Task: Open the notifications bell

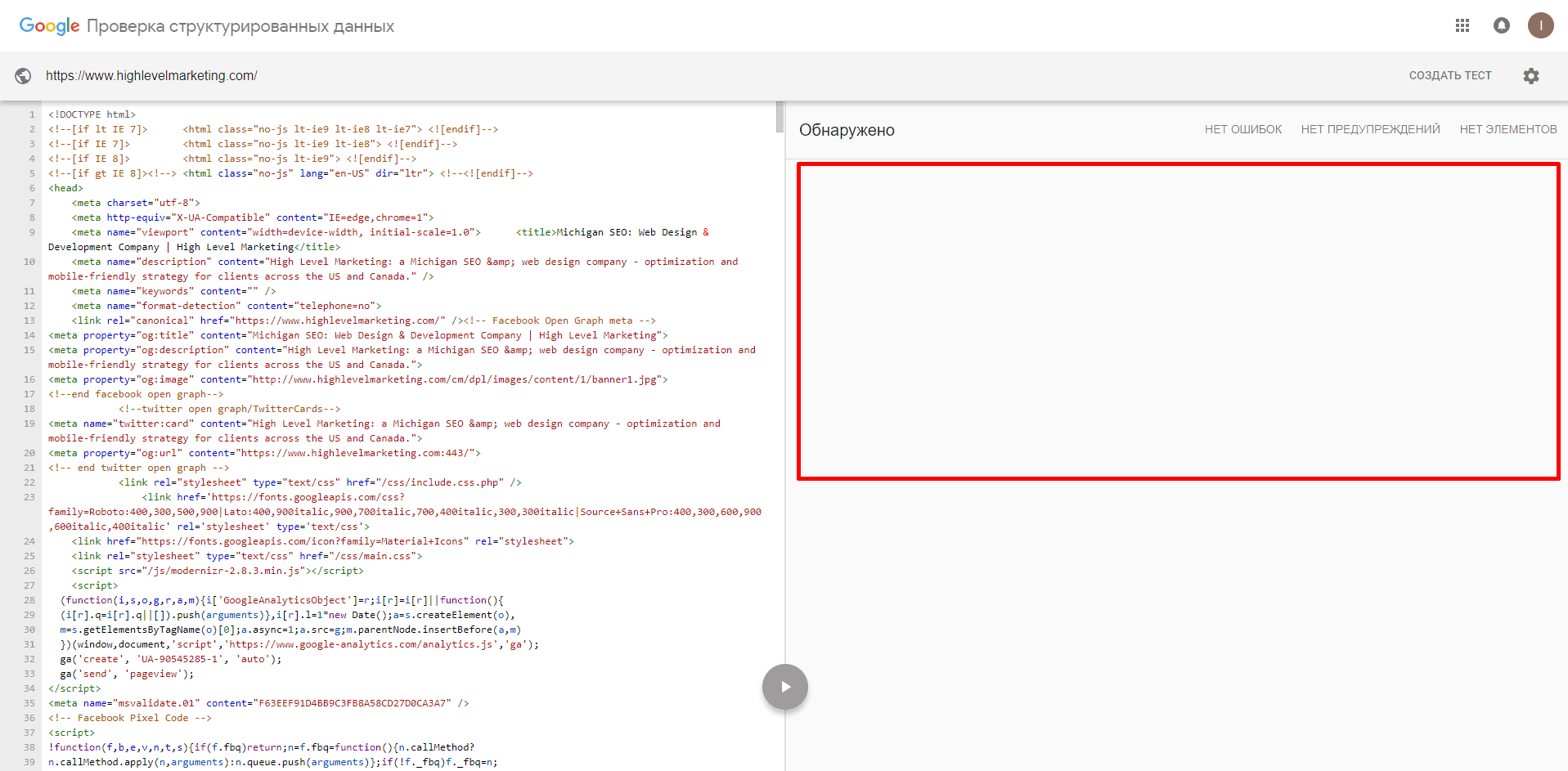Action: (x=1501, y=26)
